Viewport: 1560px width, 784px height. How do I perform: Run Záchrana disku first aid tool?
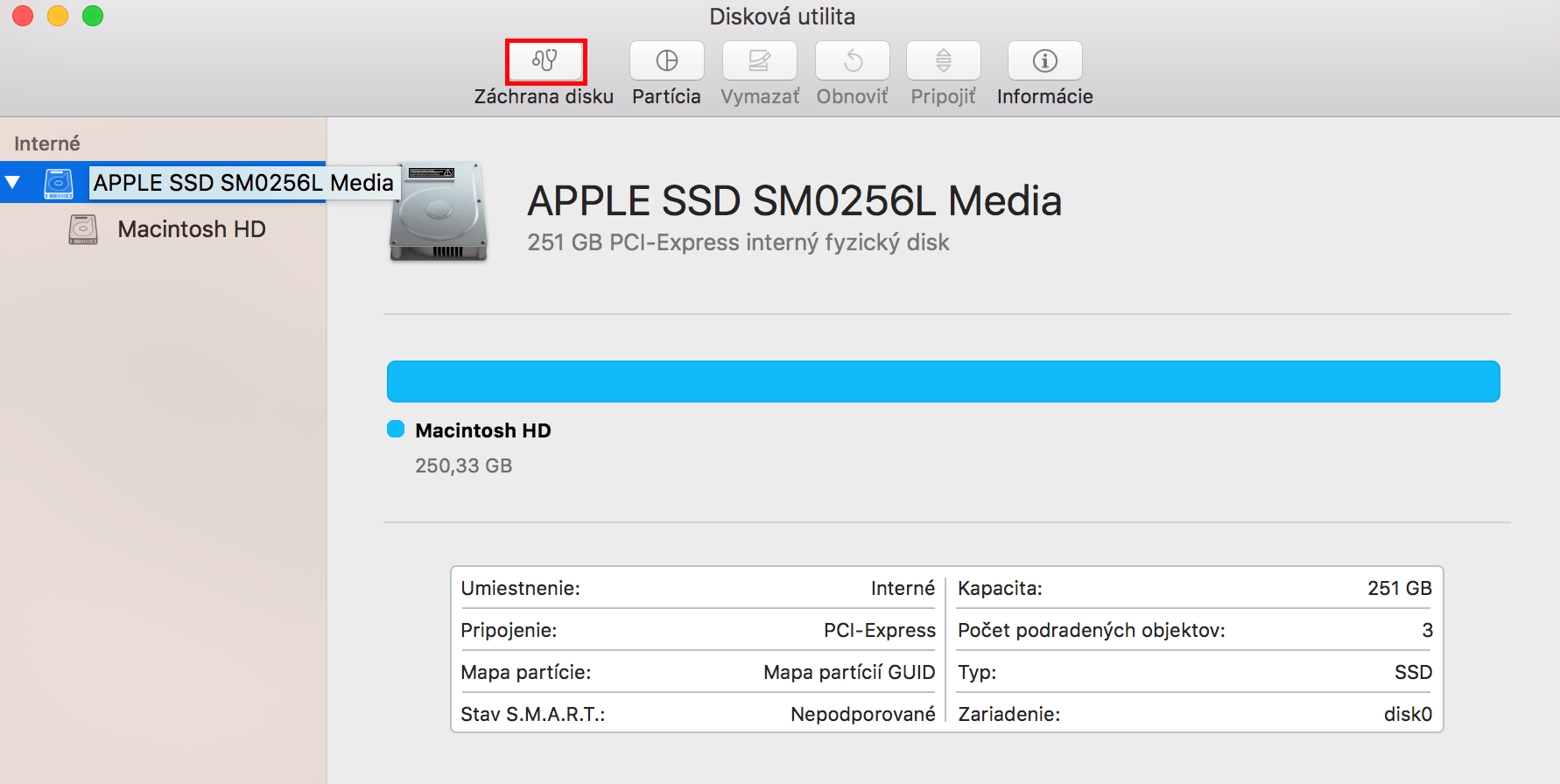545,61
